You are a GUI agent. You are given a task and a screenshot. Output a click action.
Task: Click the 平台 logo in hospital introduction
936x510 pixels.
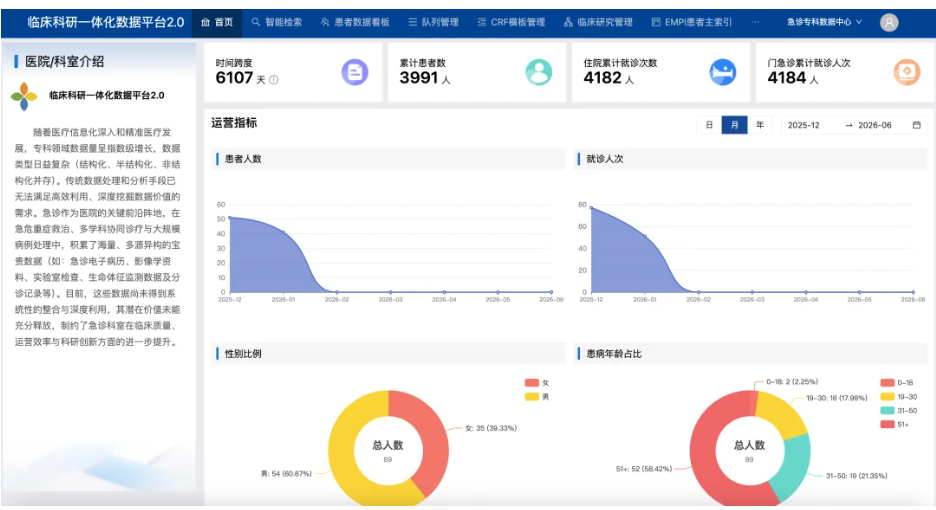pos(24,96)
